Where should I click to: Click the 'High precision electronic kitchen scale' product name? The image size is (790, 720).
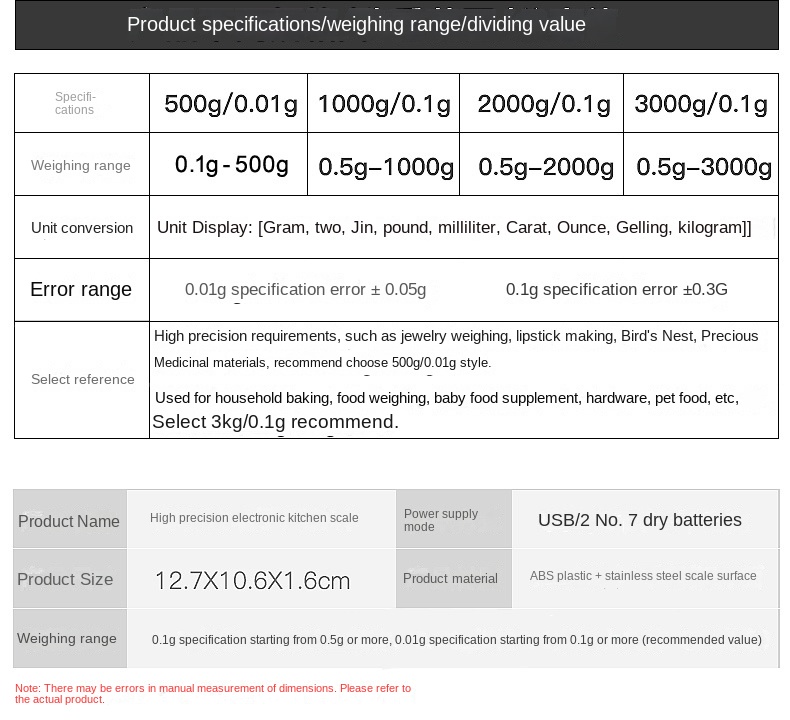(254, 518)
